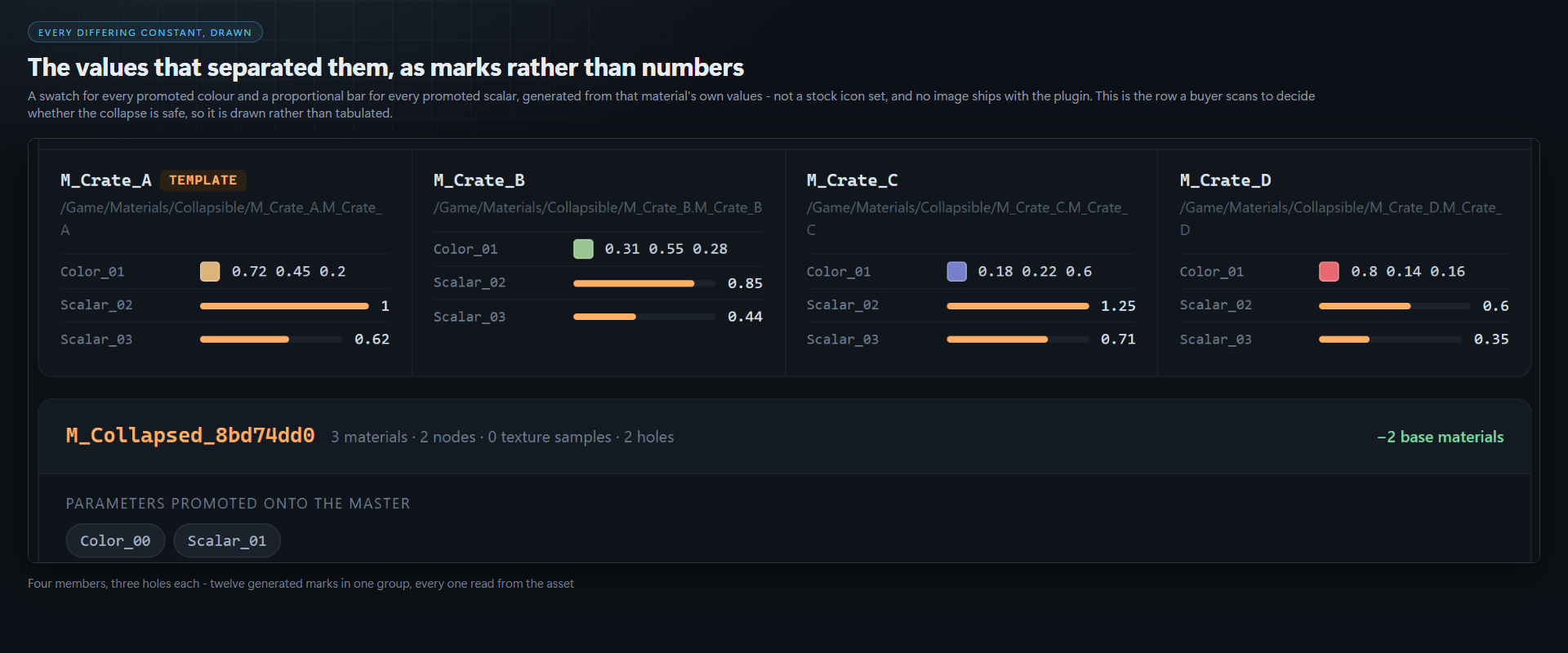The image size is (1568, 653).
Task: Click the green color swatch for M_Crate_B
Action: [583, 249]
